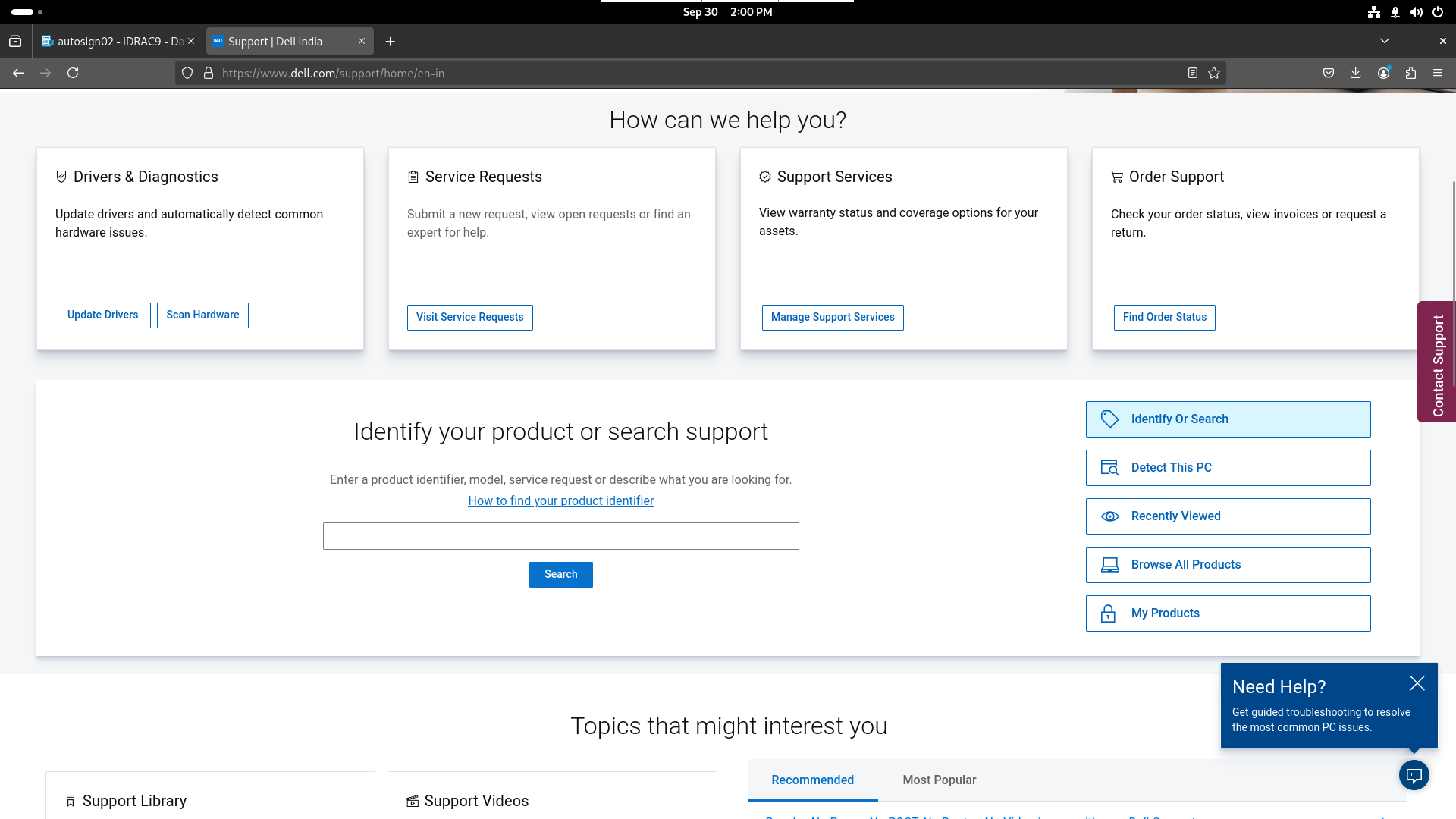Close the autosign02 iDRAC9 tab
The image size is (1456, 819).
coord(191,42)
